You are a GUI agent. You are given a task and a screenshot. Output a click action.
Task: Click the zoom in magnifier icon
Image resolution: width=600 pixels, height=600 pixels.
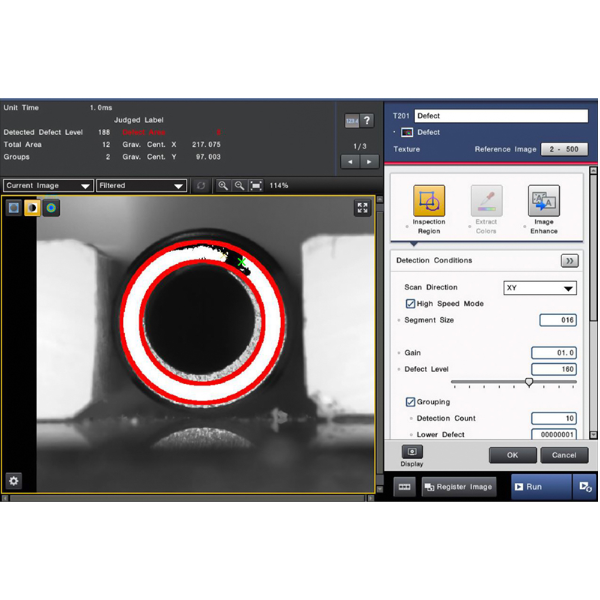coord(223,186)
